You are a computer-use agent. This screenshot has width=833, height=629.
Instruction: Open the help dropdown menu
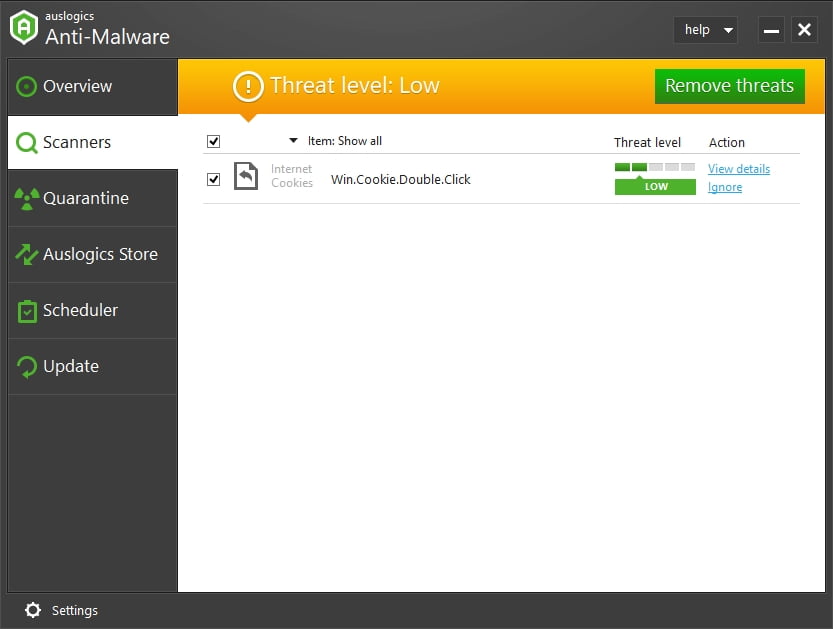point(706,30)
